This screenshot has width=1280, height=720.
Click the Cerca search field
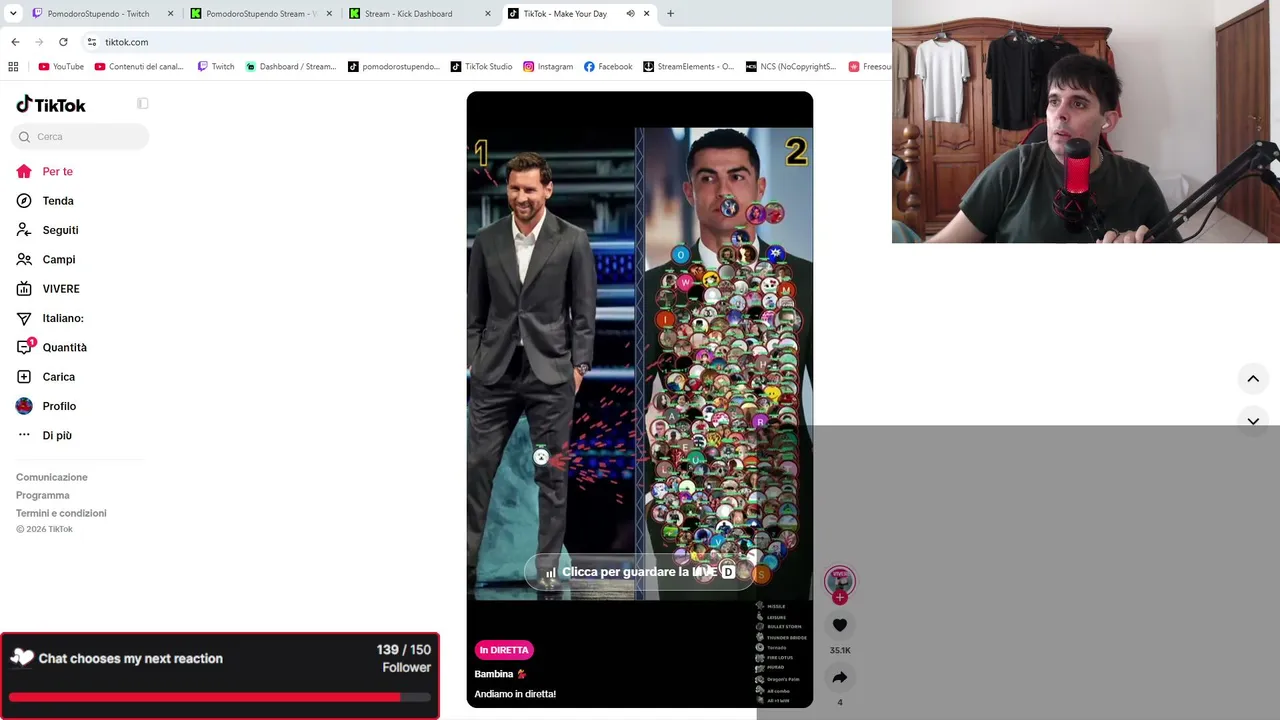(x=82, y=137)
